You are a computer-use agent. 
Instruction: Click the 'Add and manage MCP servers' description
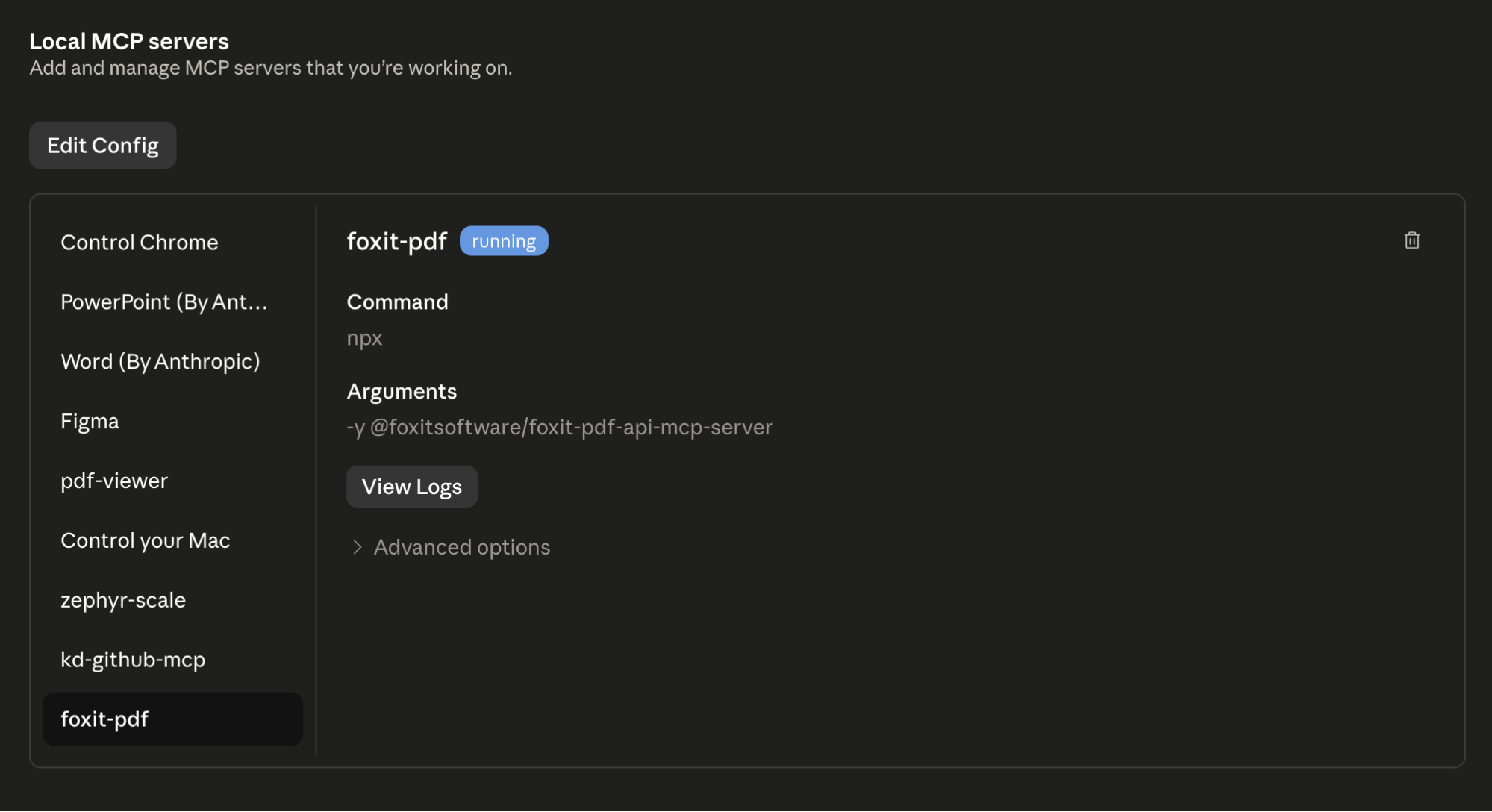coord(271,68)
